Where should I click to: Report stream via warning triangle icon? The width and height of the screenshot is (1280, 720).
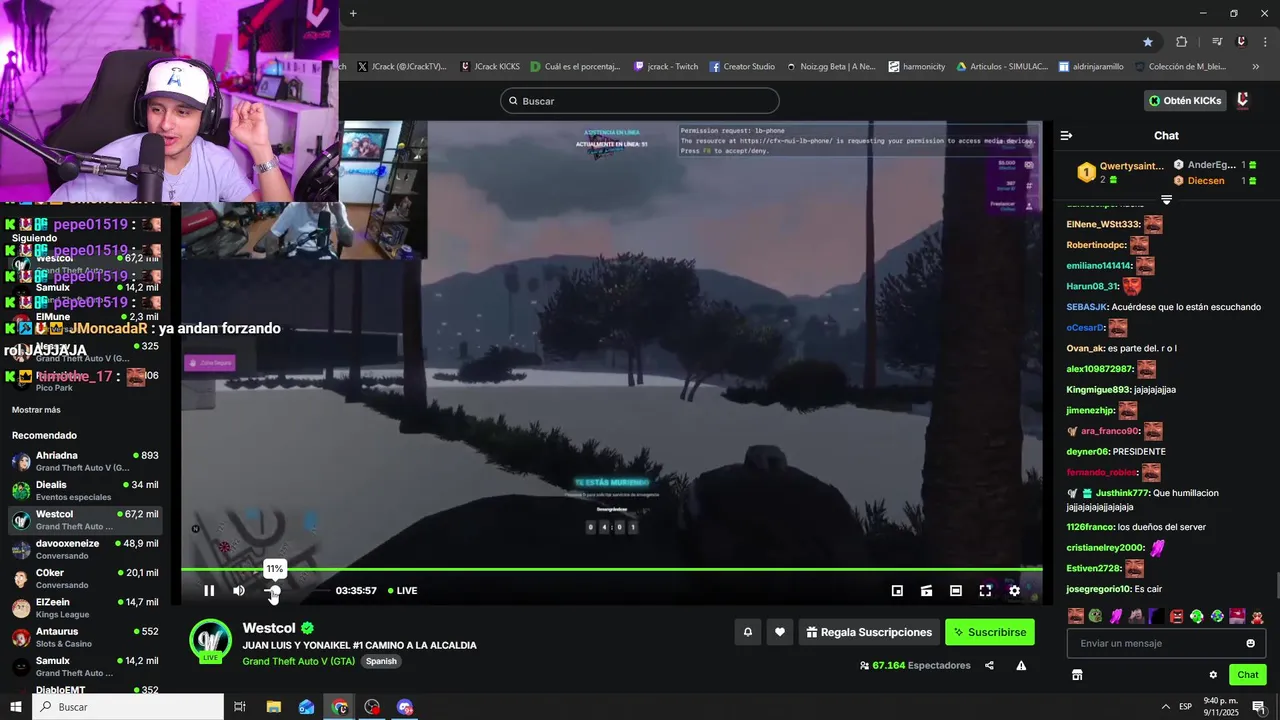(1021, 665)
